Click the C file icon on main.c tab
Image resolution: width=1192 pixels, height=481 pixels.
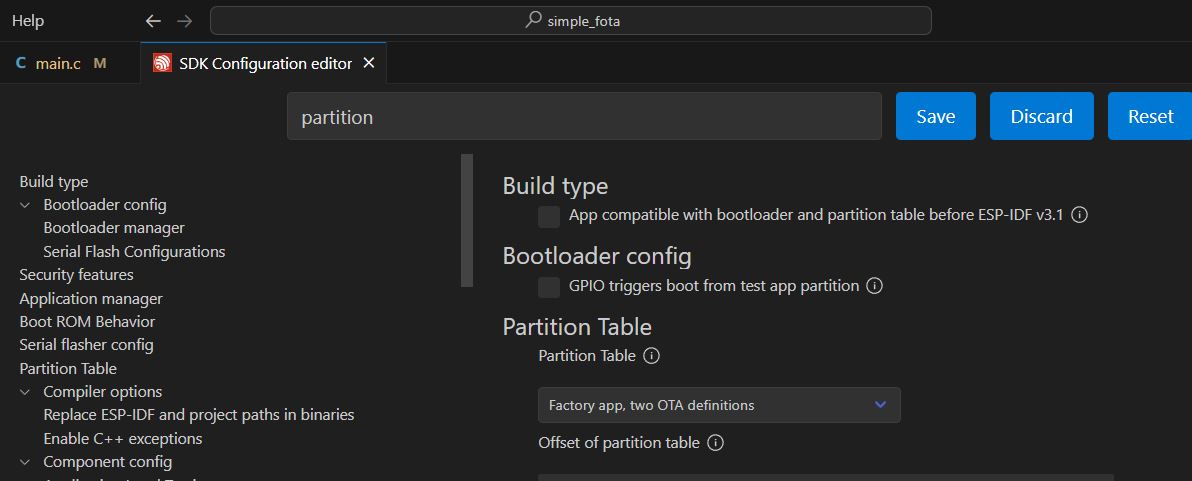[21, 64]
